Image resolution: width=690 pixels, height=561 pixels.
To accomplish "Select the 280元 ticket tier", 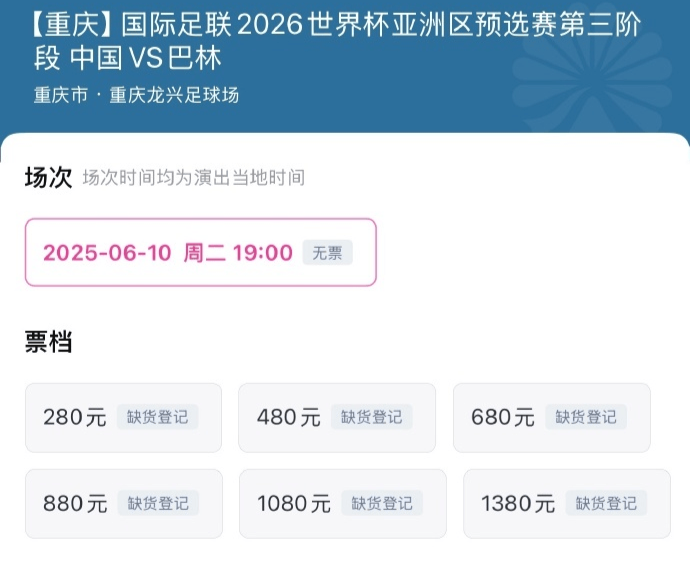I will pyautogui.click(x=123, y=418).
